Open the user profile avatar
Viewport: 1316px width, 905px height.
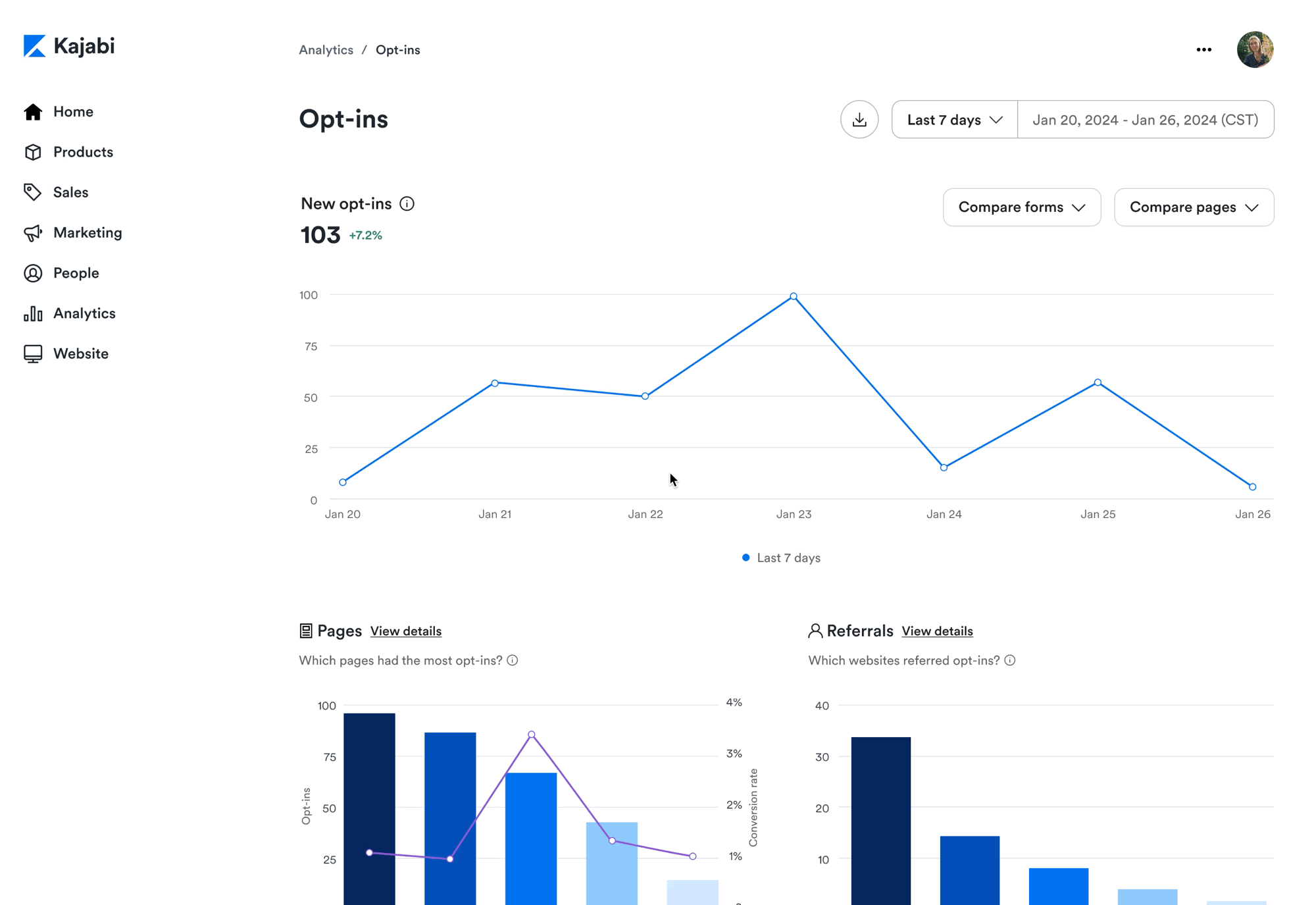pyautogui.click(x=1255, y=50)
